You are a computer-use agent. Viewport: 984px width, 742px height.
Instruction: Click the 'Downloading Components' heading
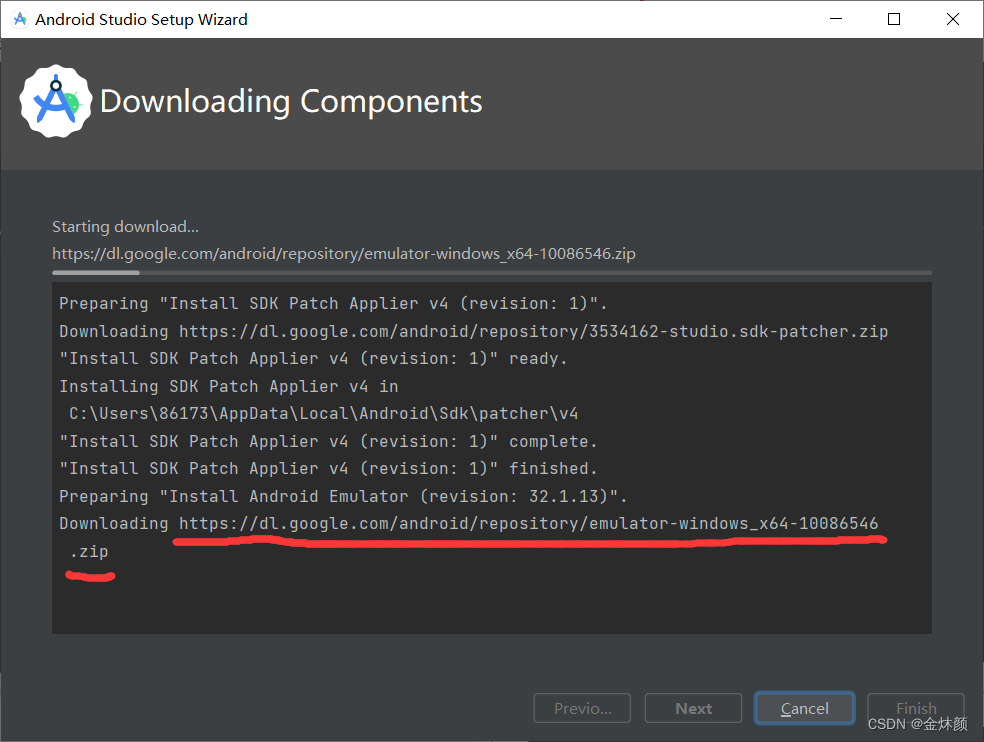tap(291, 101)
